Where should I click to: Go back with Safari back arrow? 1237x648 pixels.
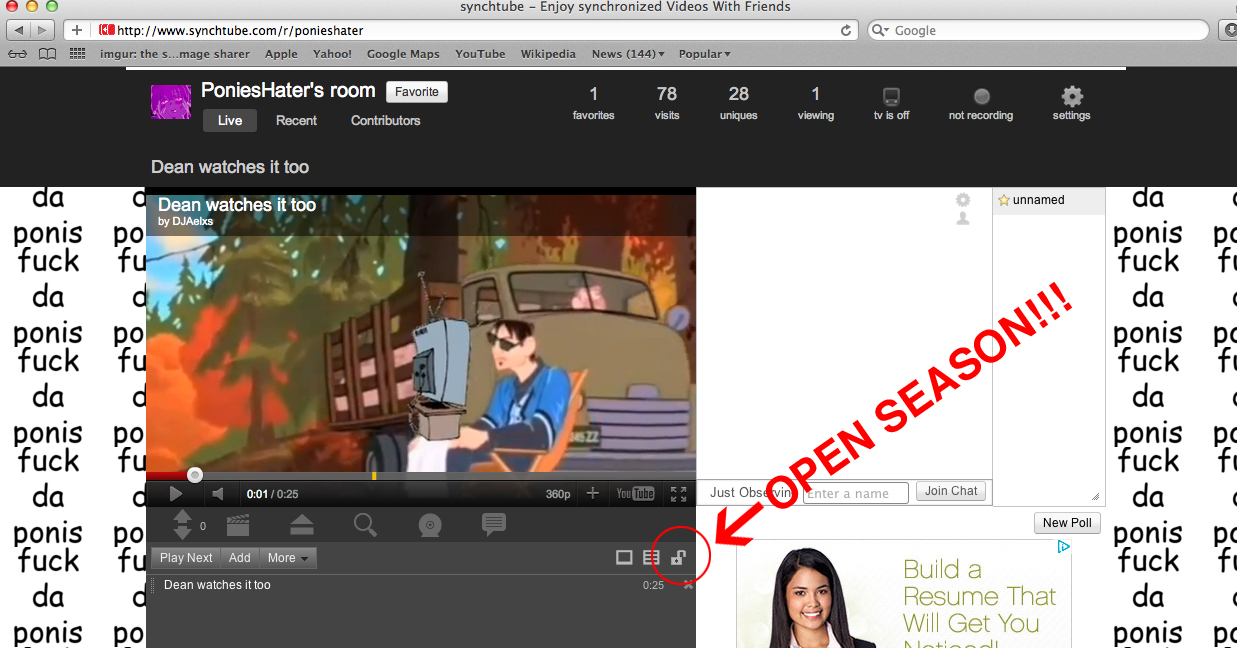pos(20,30)
